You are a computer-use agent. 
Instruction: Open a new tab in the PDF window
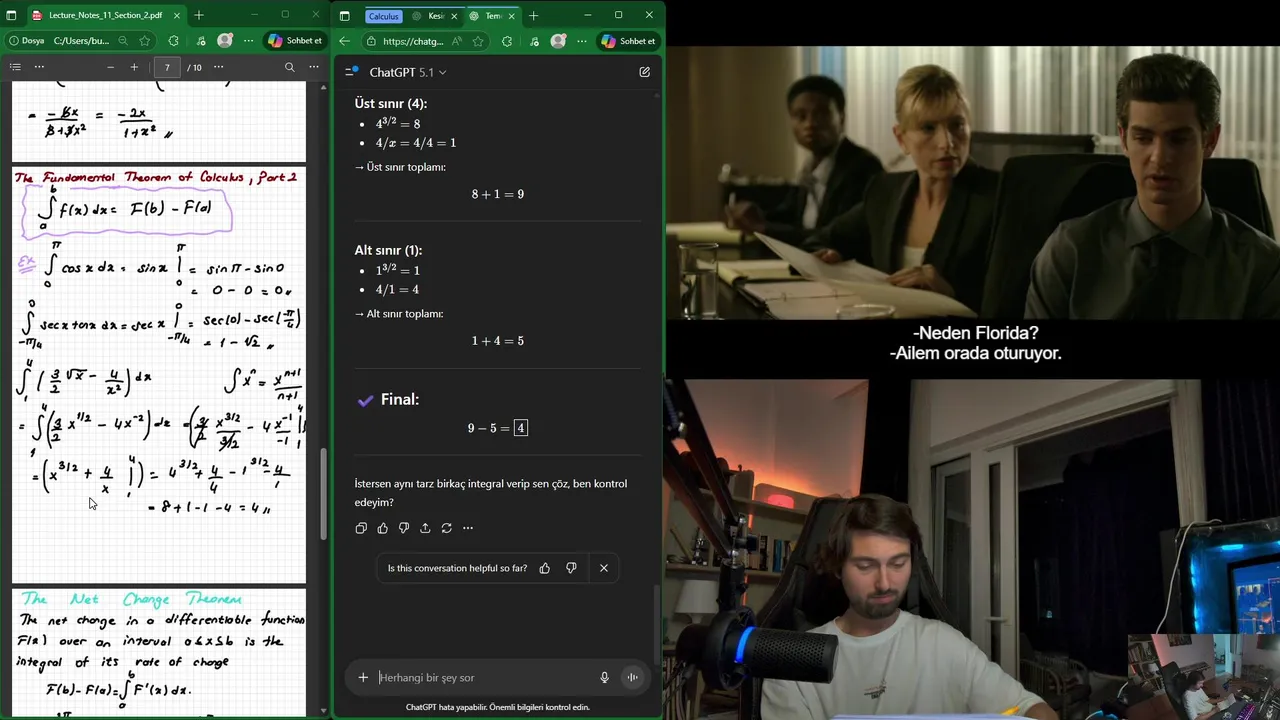coord(199,15)
